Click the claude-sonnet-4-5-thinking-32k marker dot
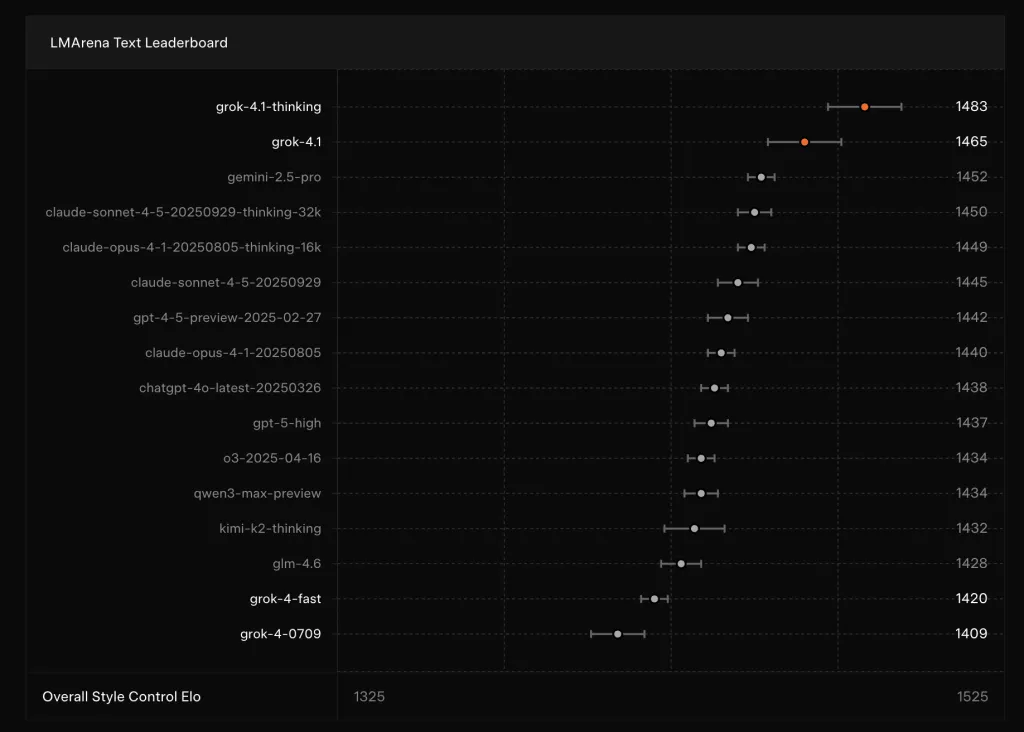 755,211
